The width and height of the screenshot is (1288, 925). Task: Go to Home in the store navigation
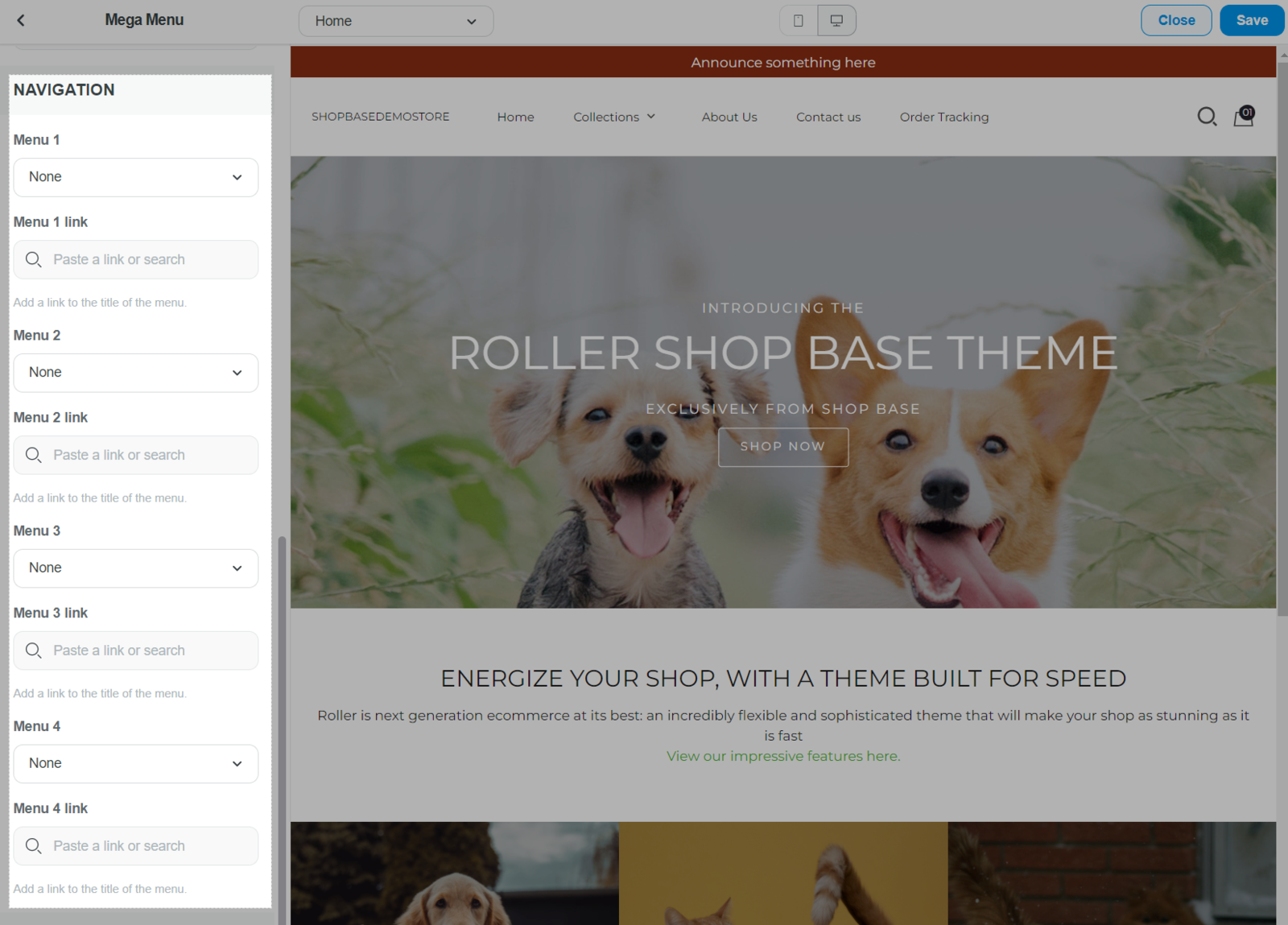click(515, 117)
